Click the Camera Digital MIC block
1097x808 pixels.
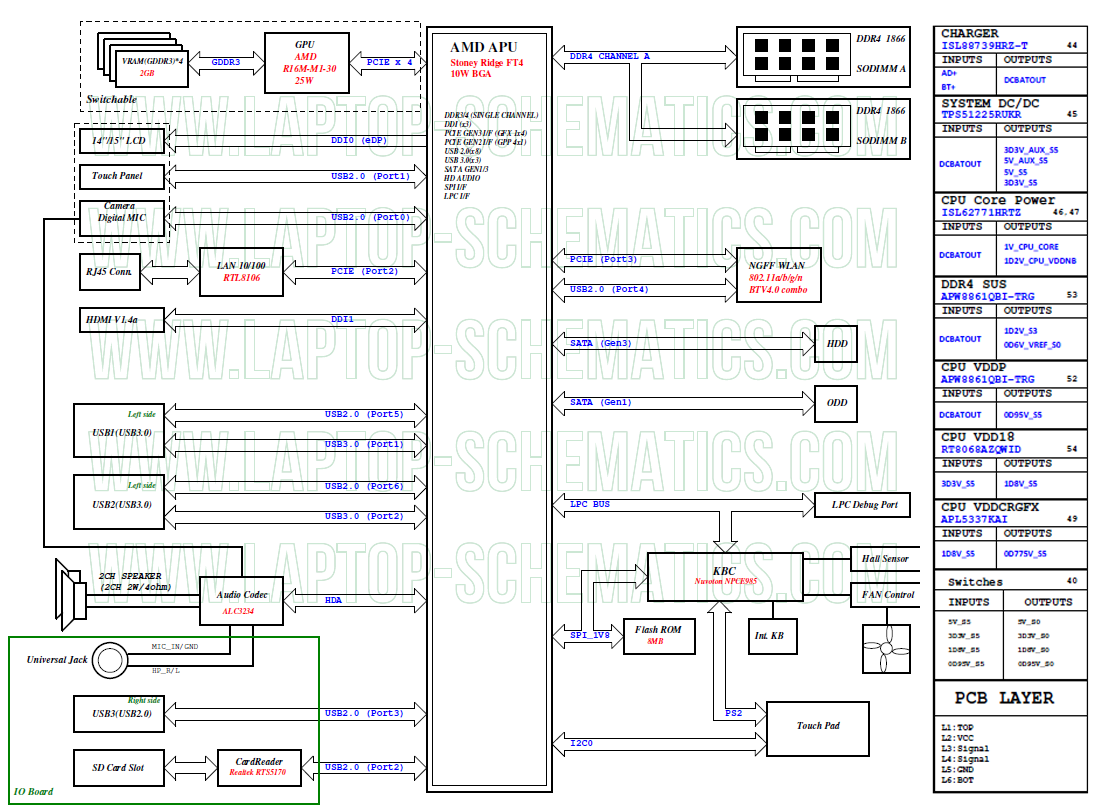pos(122,218)
